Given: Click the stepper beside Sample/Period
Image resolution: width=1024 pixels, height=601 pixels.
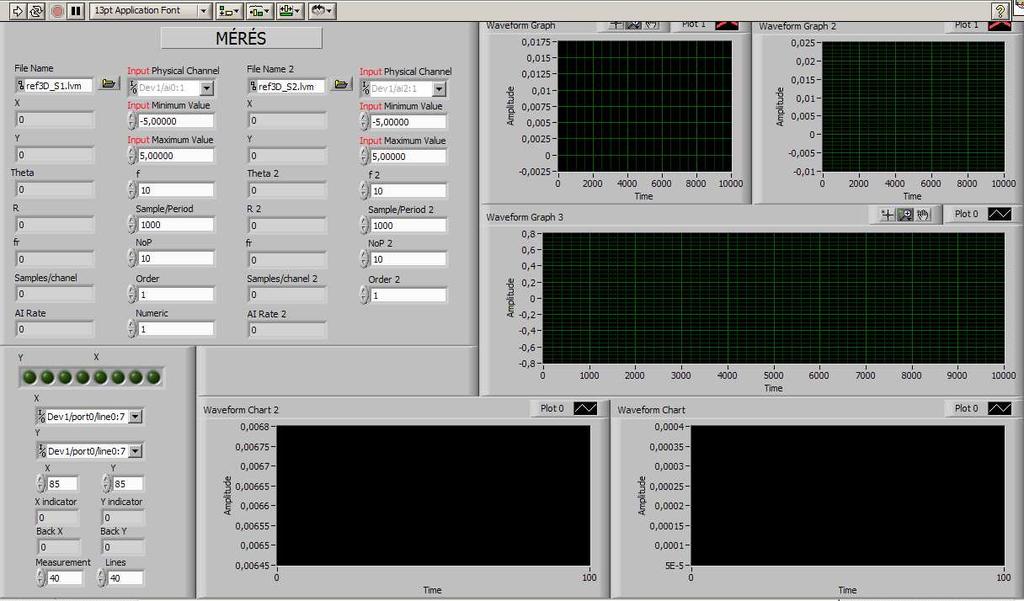Looking at the screenshot, I should [132, 224].
